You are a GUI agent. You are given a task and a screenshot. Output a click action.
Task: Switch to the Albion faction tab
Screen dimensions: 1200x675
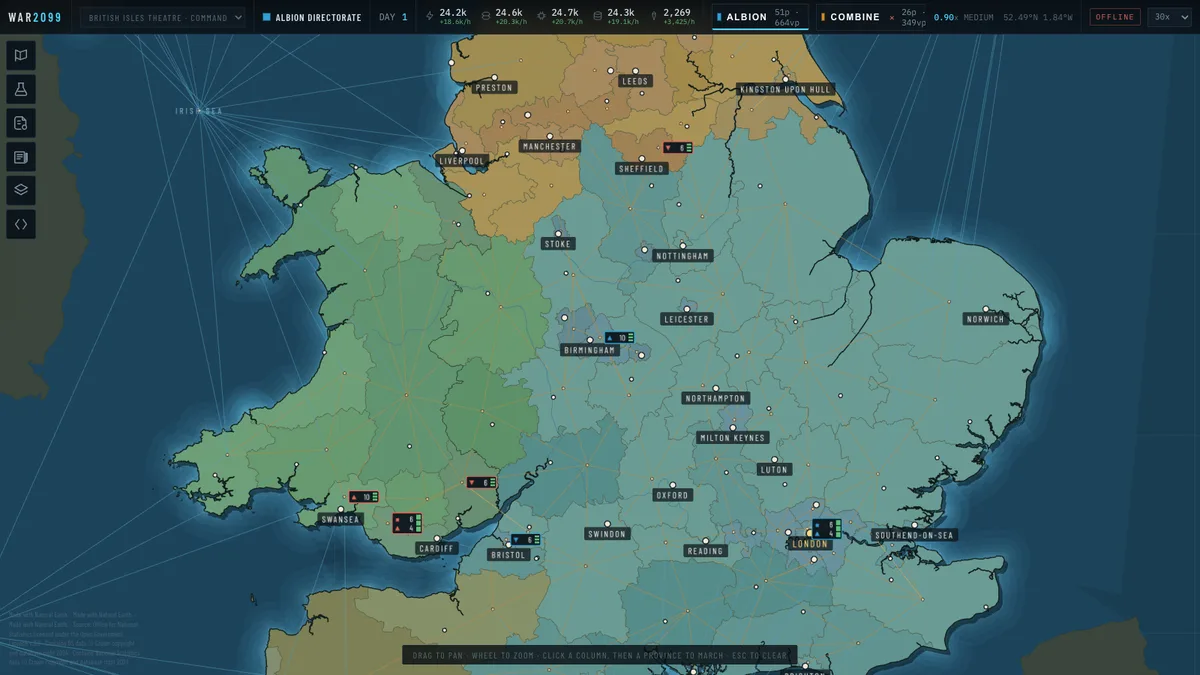[761, 17]
